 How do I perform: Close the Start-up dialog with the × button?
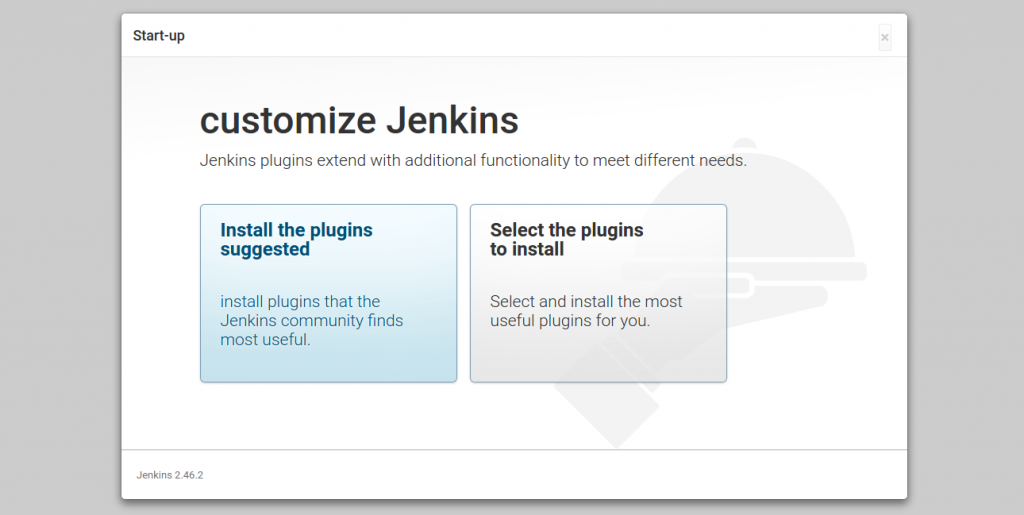click(x=885, y=37)
